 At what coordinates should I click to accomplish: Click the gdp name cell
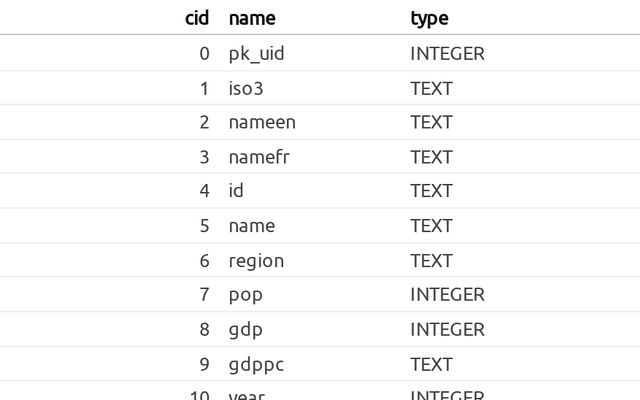point(245,329)
